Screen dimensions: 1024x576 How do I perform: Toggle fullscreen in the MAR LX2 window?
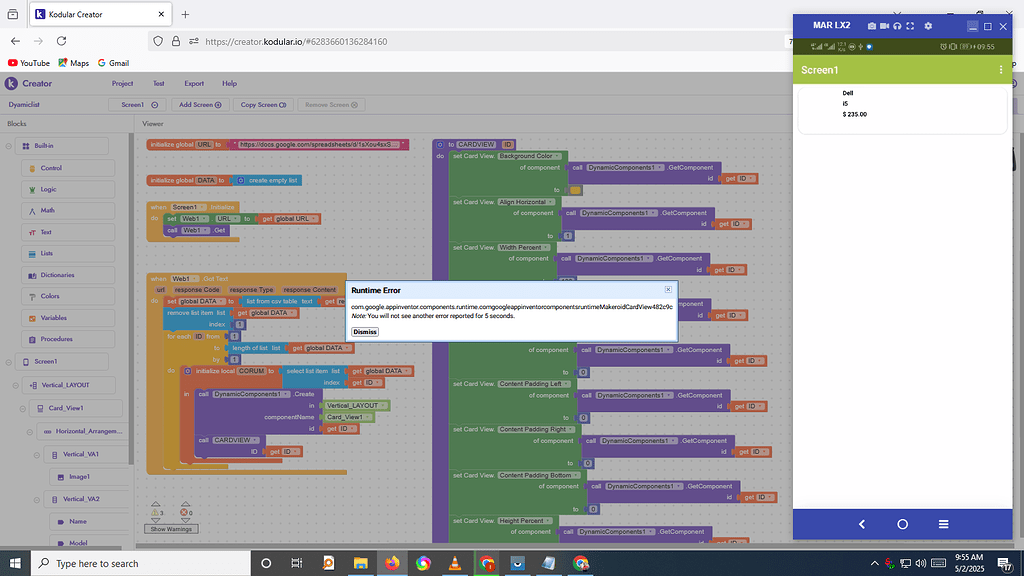click(911, 25)
